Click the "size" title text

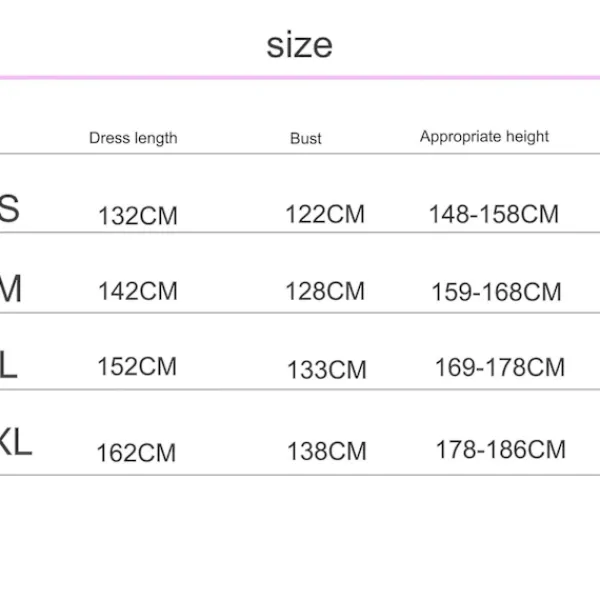click(299, 45)
